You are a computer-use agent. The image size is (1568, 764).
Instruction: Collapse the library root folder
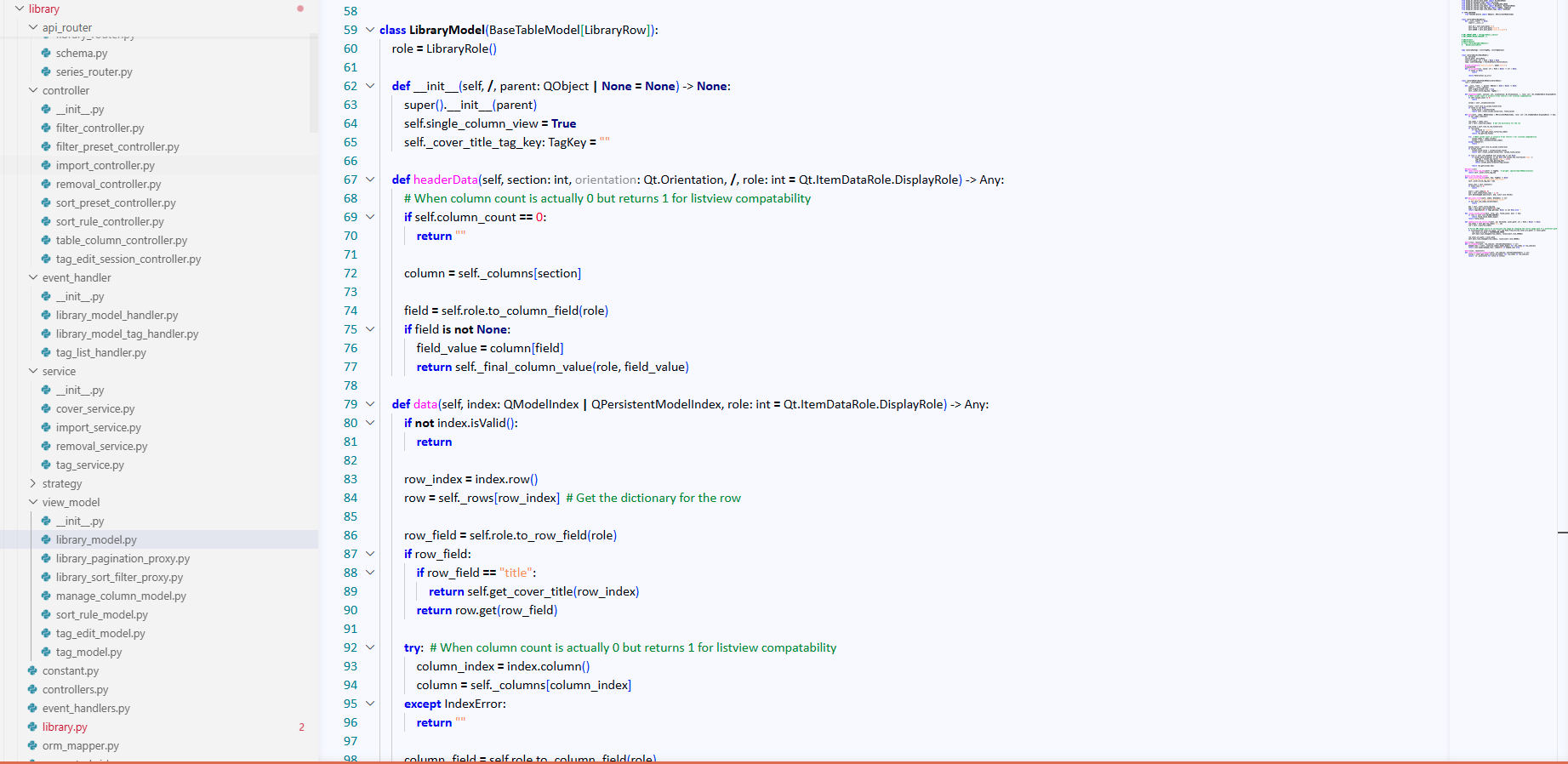pos(20,9)
